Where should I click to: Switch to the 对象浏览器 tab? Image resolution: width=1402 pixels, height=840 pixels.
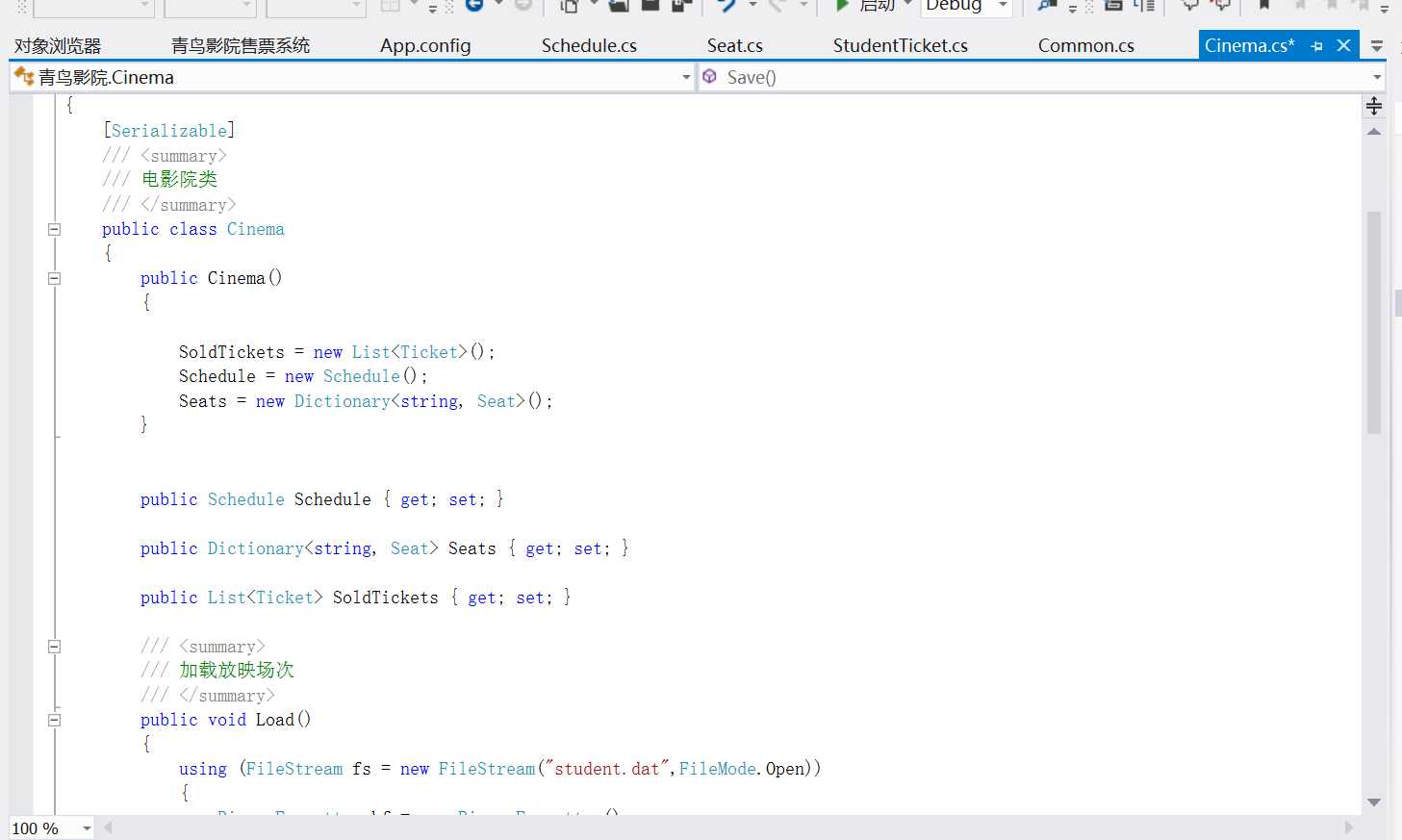[x=58, y=45]
